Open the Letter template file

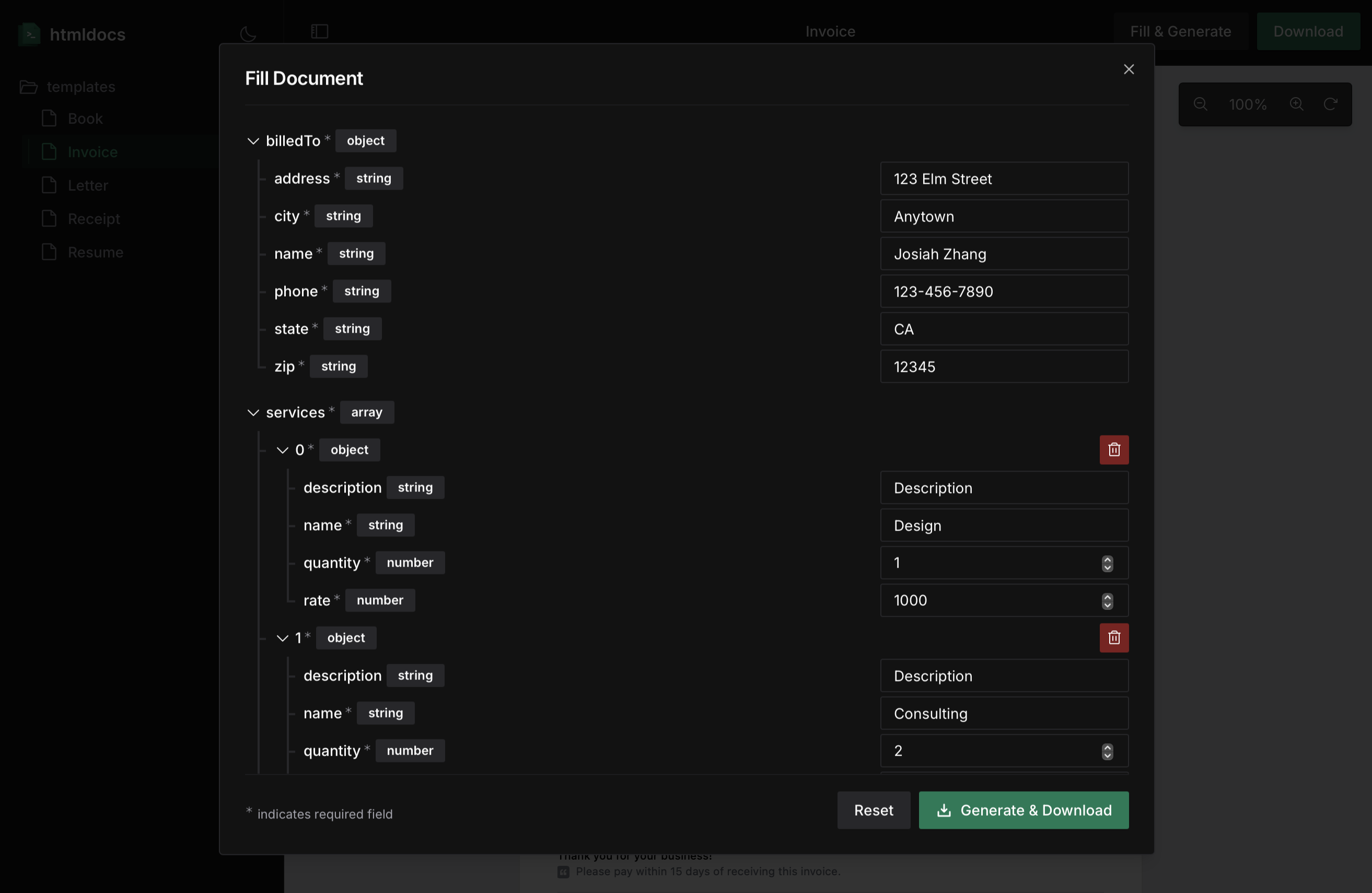[x=76, y=185]
